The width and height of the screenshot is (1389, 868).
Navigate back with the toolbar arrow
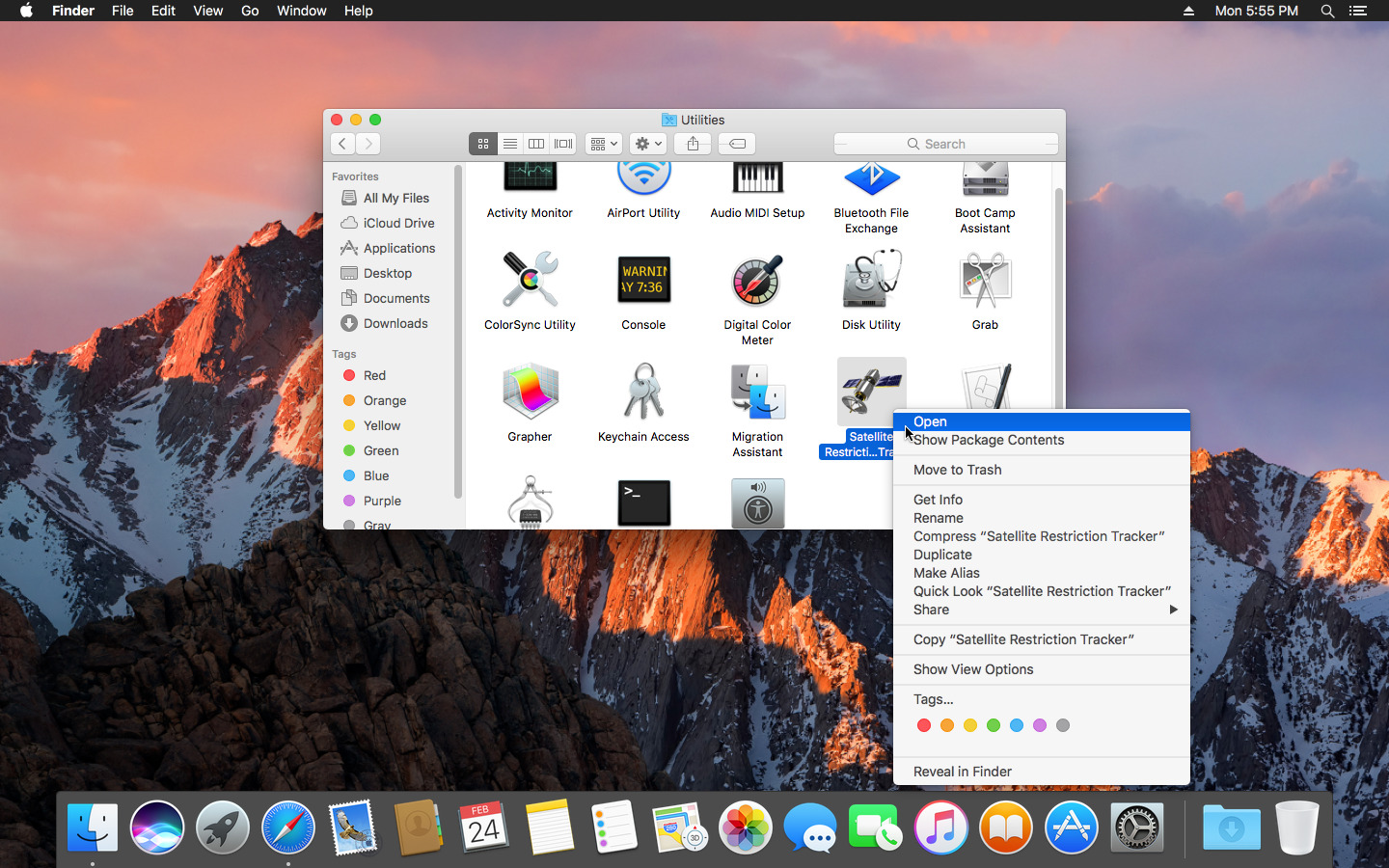coord(342,144)
